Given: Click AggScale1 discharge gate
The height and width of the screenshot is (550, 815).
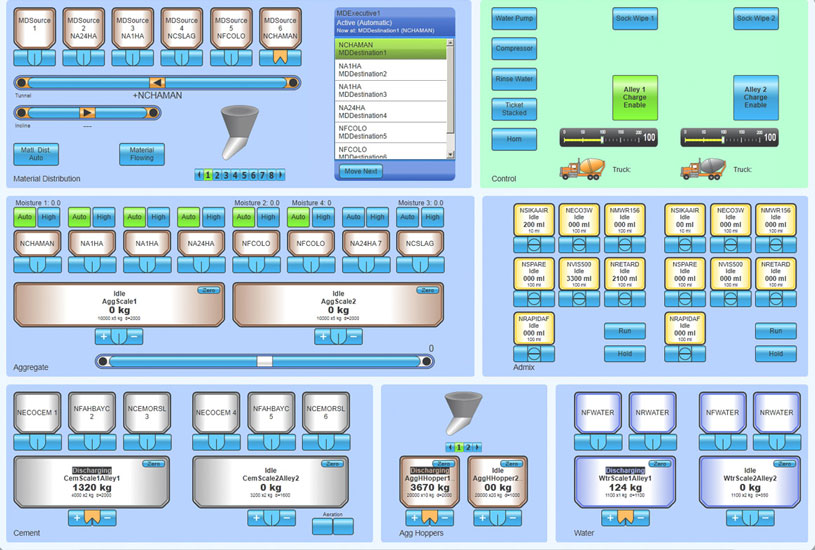Looking at the screenshot, I should [119, 337].
